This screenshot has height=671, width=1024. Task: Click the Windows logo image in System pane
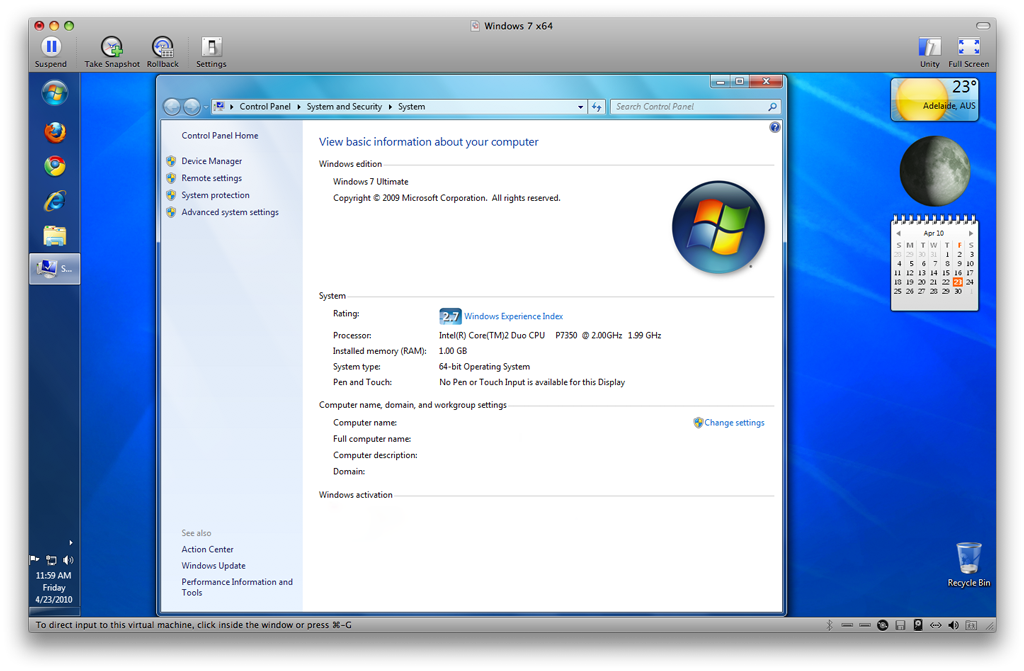pyautogui.click(x=718, y=227)
